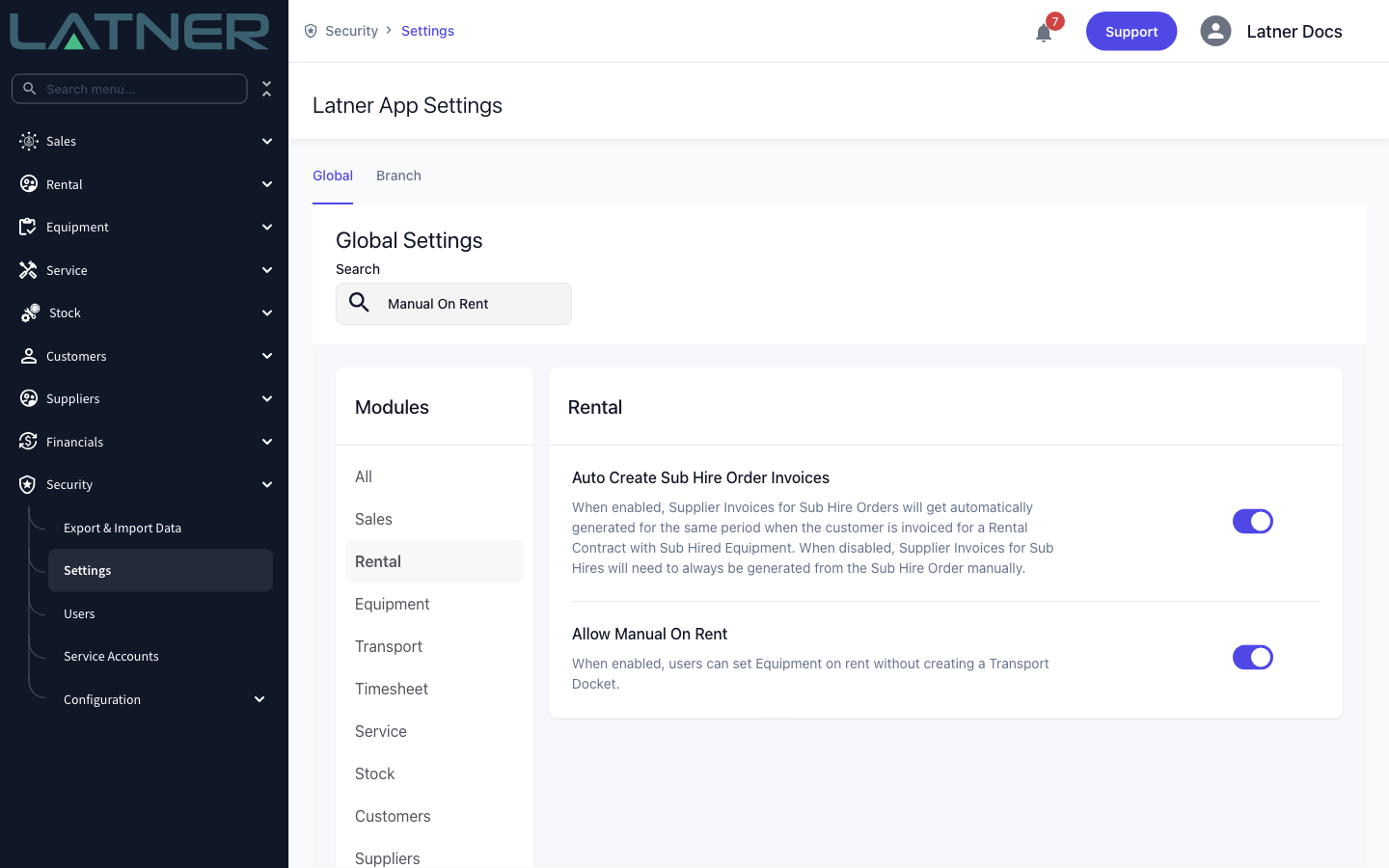Viewport: 1389px width, 868px height.
Task: Click the Latner logo
Action: [140, 31]
